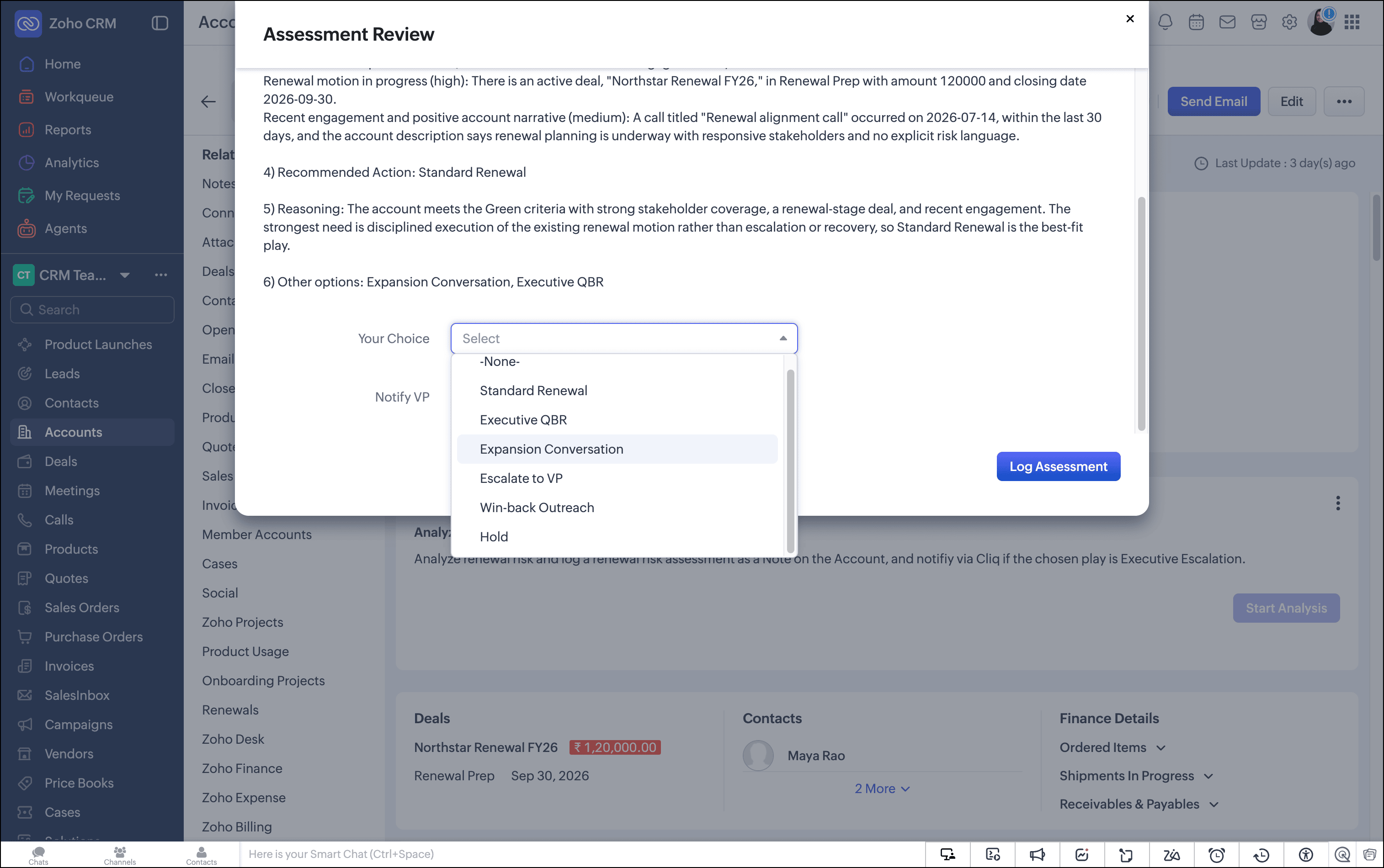Screen dimensions: 1384x868
Task: Click the accessibility icon in the bottom bar
Action: click(1306, 855)
